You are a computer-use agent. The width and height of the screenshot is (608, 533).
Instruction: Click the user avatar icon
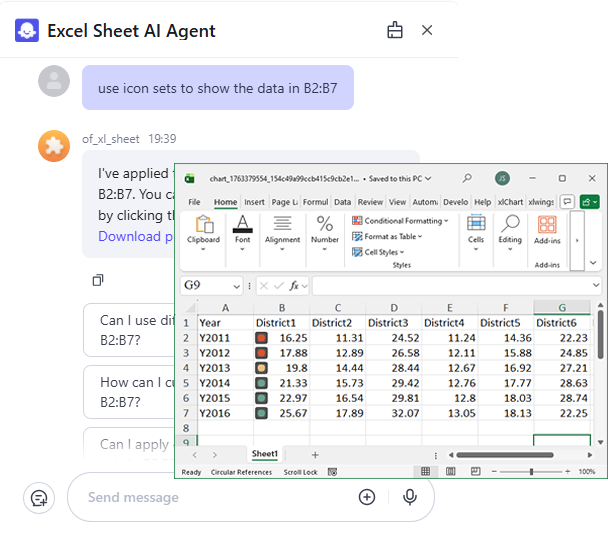[54, 81]
